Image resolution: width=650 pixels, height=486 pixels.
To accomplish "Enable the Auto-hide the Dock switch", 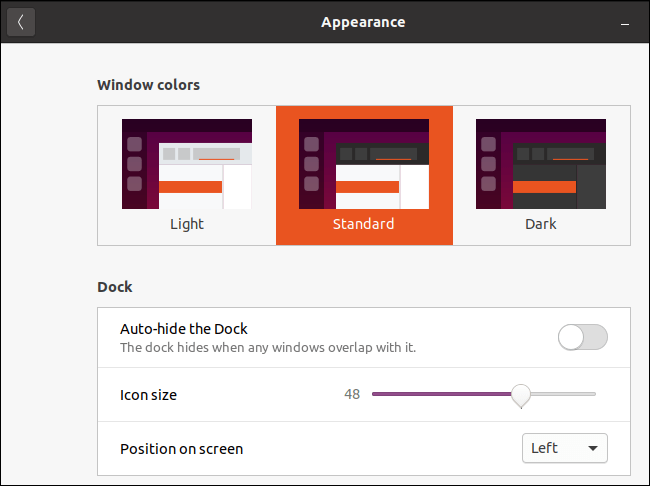I will 582,337.
